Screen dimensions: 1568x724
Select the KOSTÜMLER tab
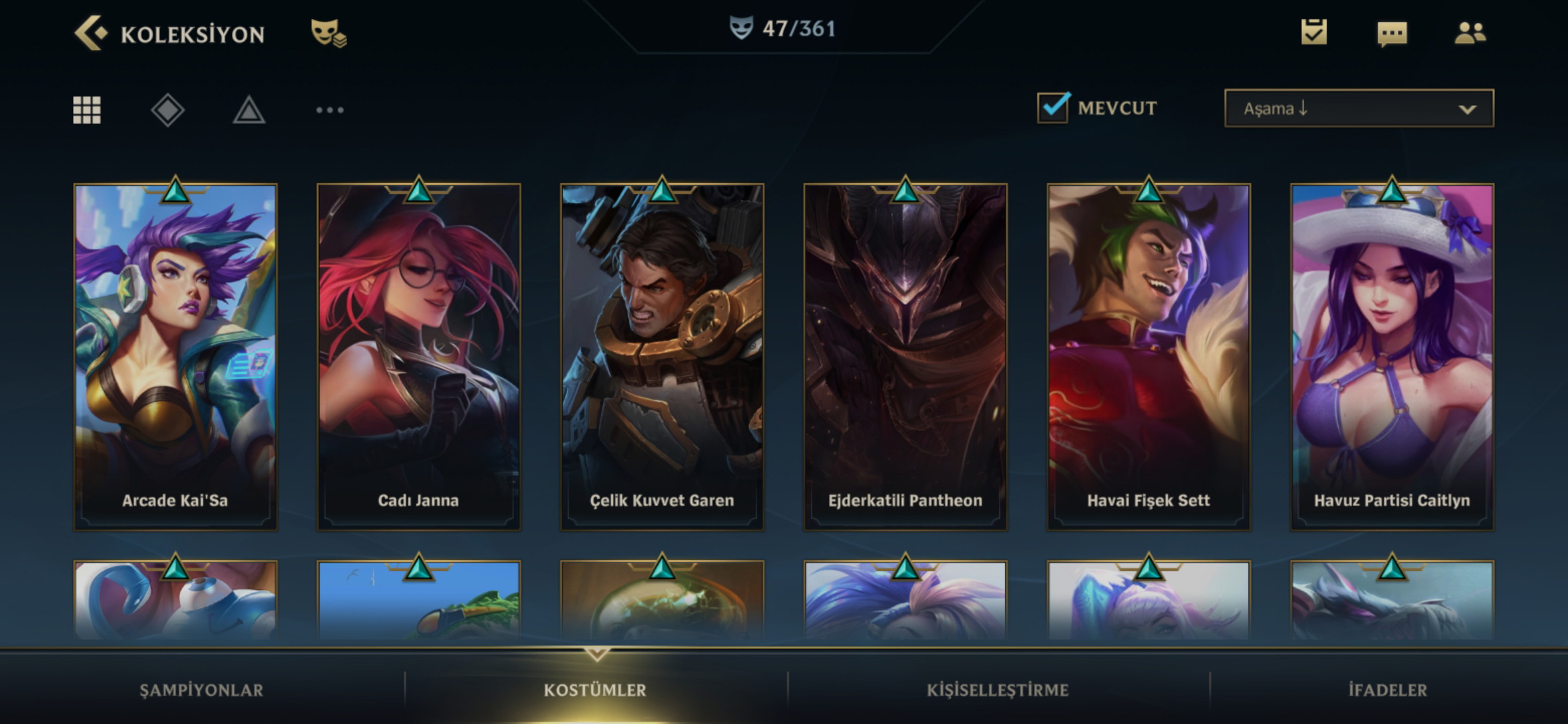[595, 690]
